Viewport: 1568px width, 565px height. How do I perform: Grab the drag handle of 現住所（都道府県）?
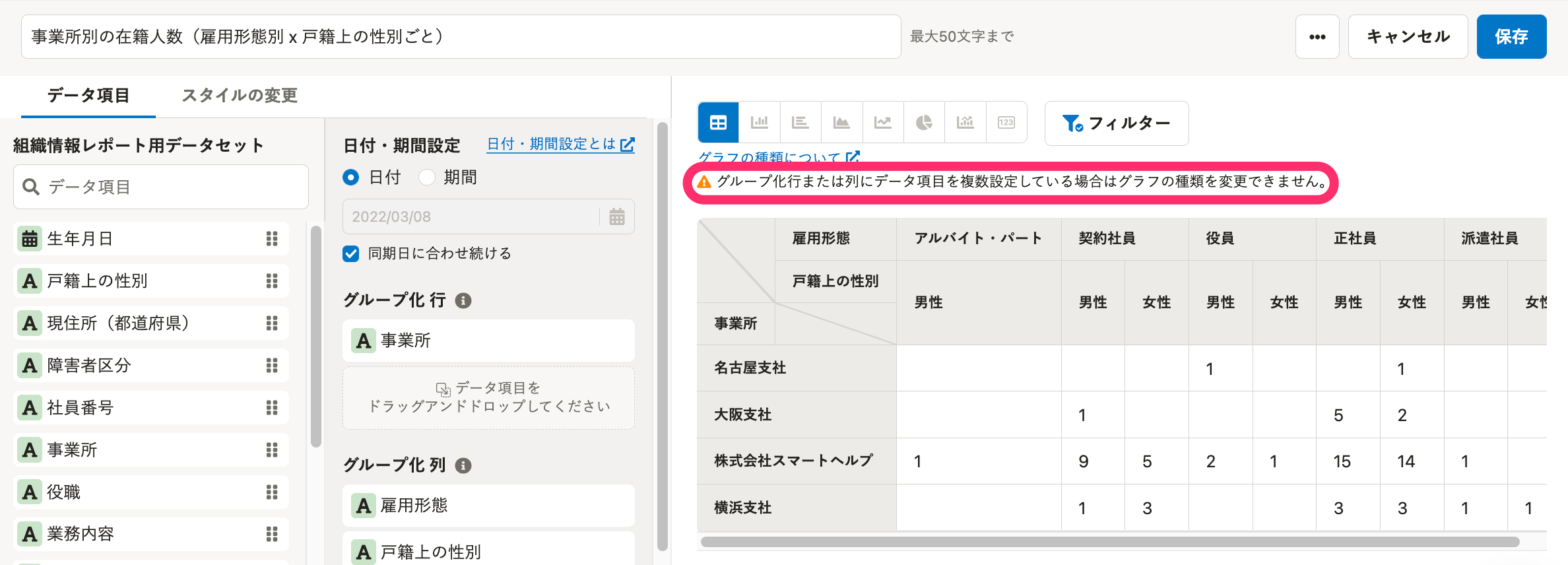pyautogui.click(x=272, y=323)
